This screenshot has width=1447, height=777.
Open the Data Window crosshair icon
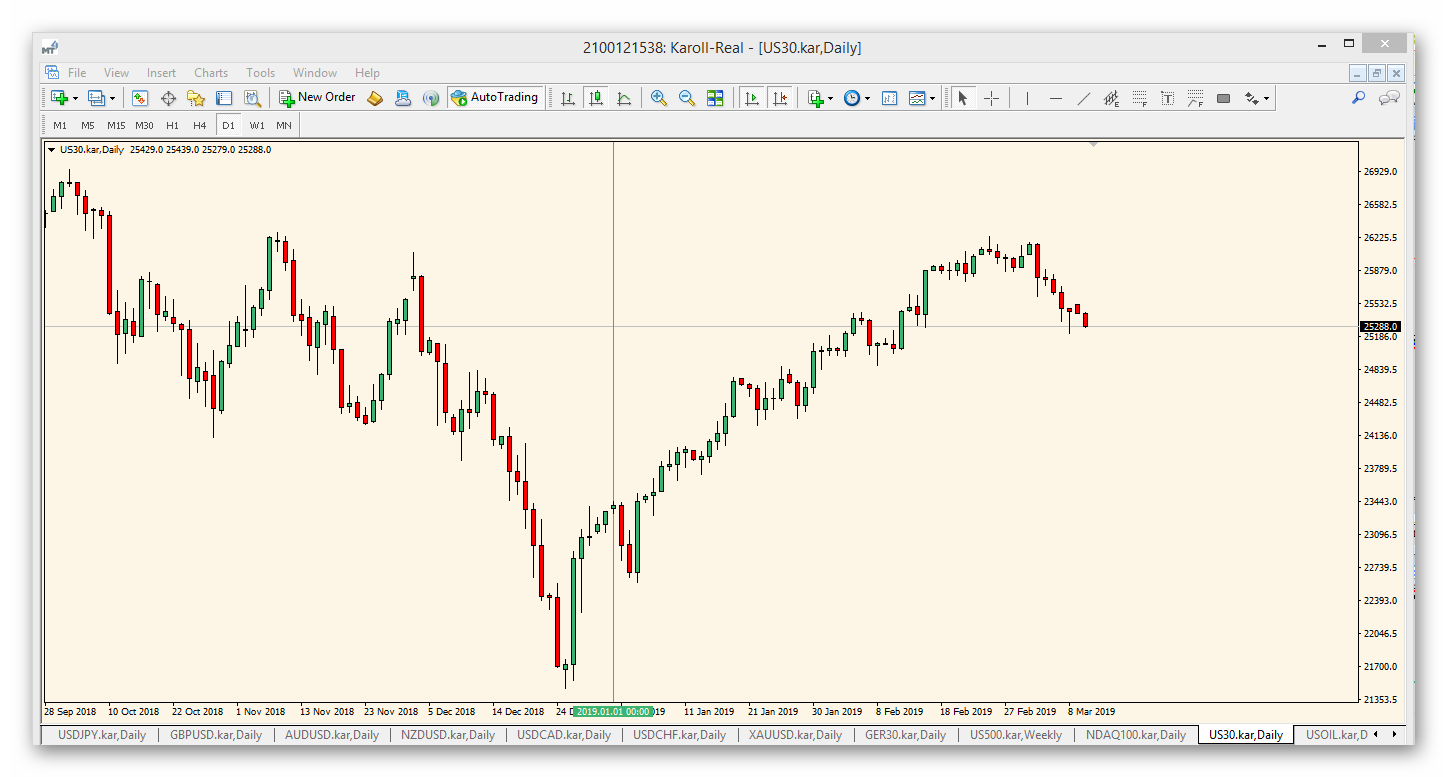[168, 98]
